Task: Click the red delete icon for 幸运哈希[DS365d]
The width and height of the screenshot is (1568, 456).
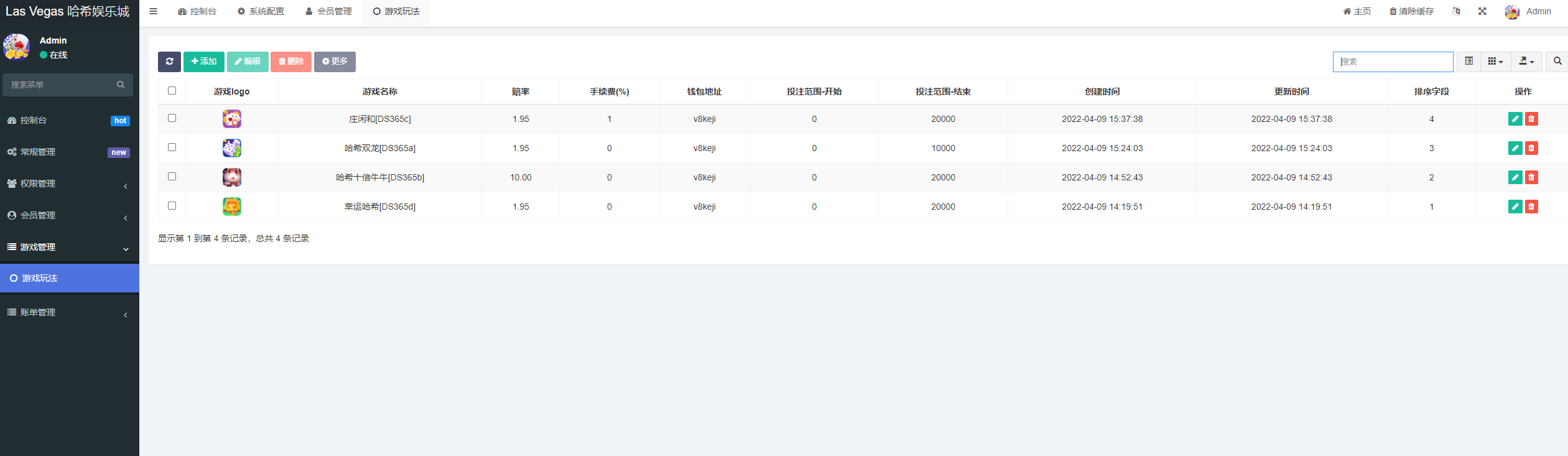Action: coord(1531,207)
